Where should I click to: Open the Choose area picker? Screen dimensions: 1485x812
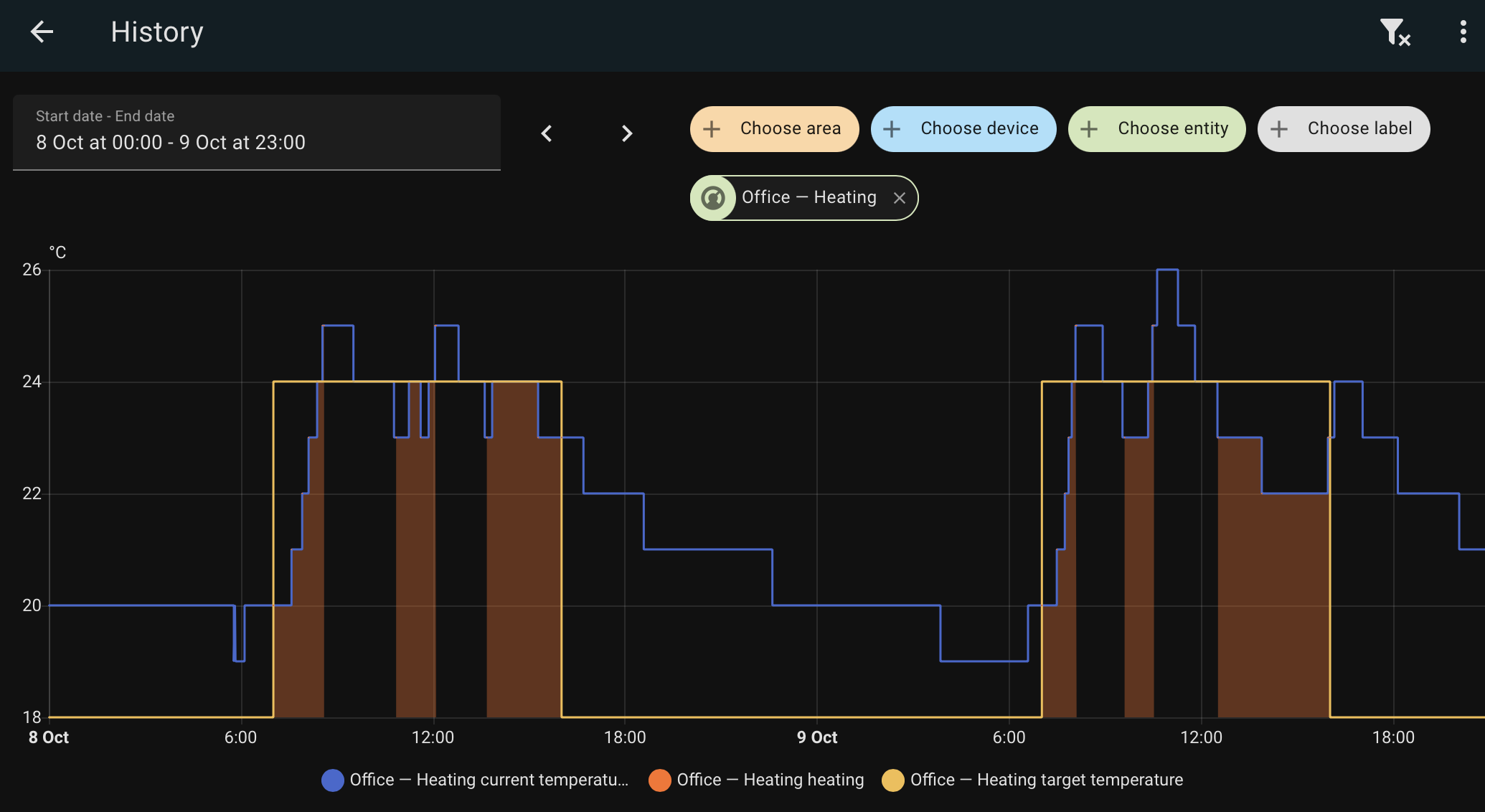789,129
